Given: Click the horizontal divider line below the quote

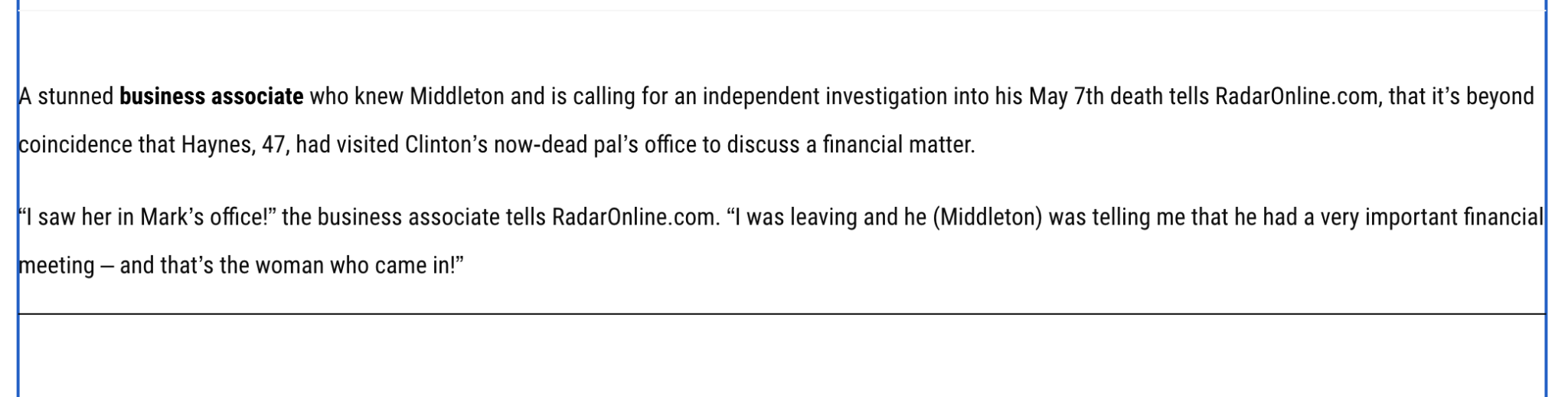Looking at the screenshot, I should tap(781, 313).
